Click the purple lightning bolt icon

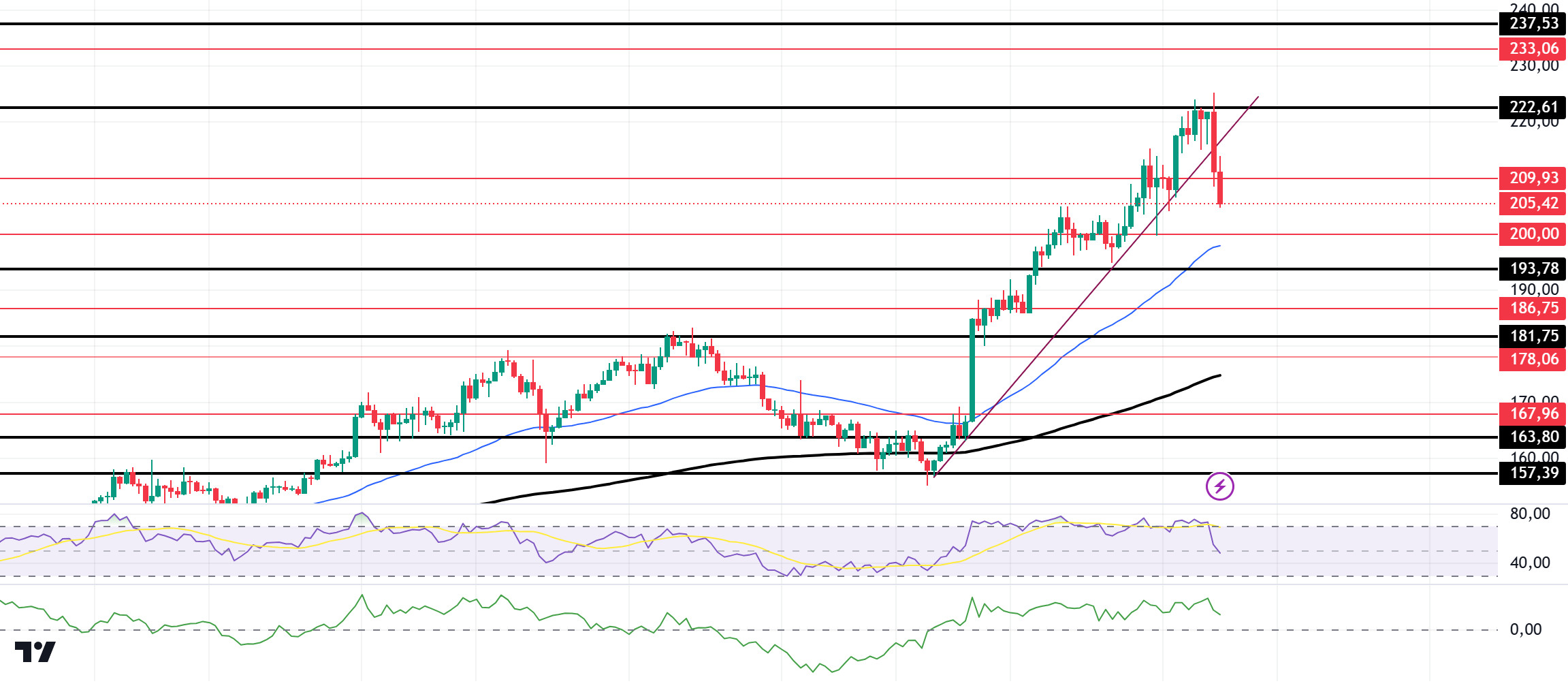tap(1219, 486)
